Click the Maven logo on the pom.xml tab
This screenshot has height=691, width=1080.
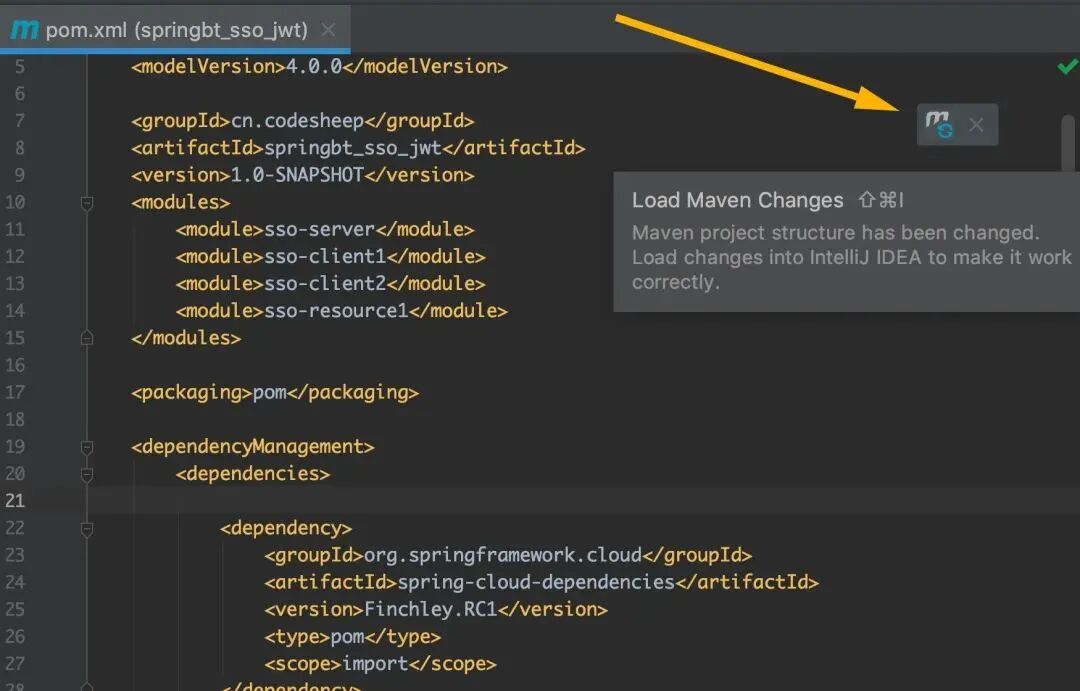(x=25, y=30)
